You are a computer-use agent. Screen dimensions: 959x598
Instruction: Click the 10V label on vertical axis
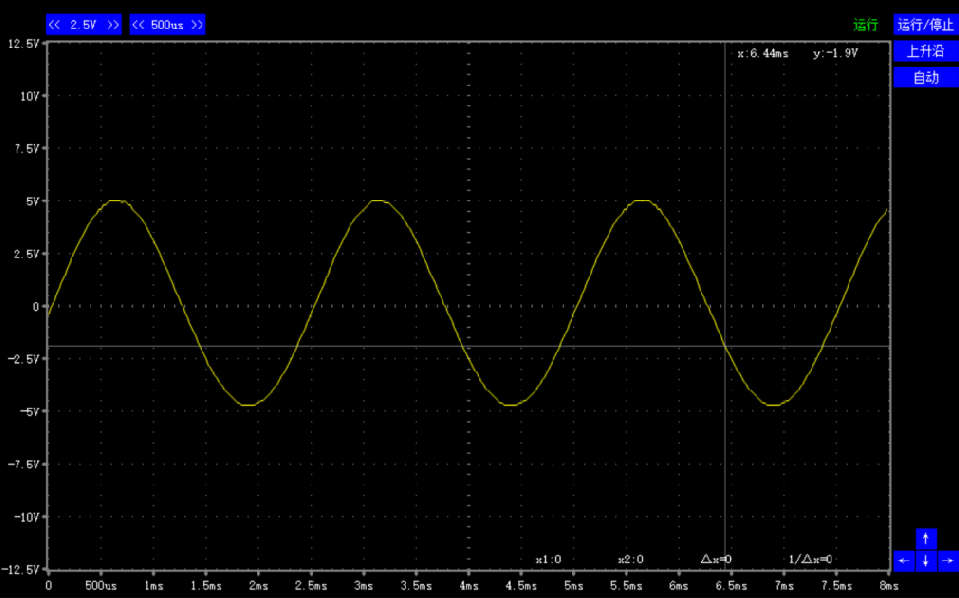click(30, 97)
